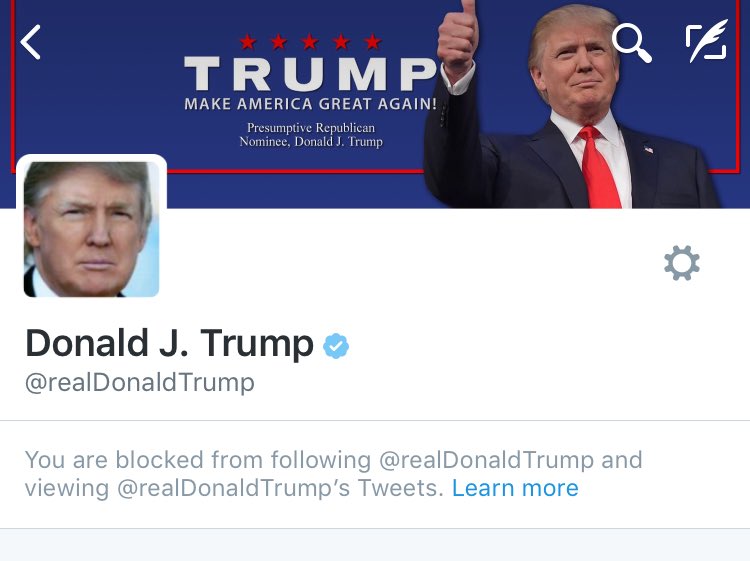Viewport: 750px width, 561px height.
Task: Open the Learn more link
Action: 515,488
